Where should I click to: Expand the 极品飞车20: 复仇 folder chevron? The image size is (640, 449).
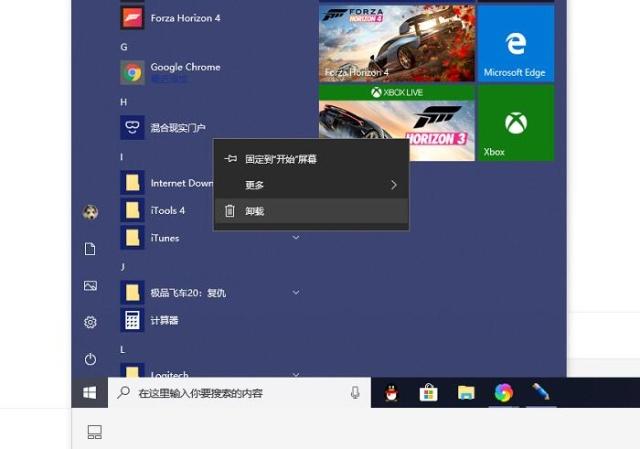coord(296,292)
